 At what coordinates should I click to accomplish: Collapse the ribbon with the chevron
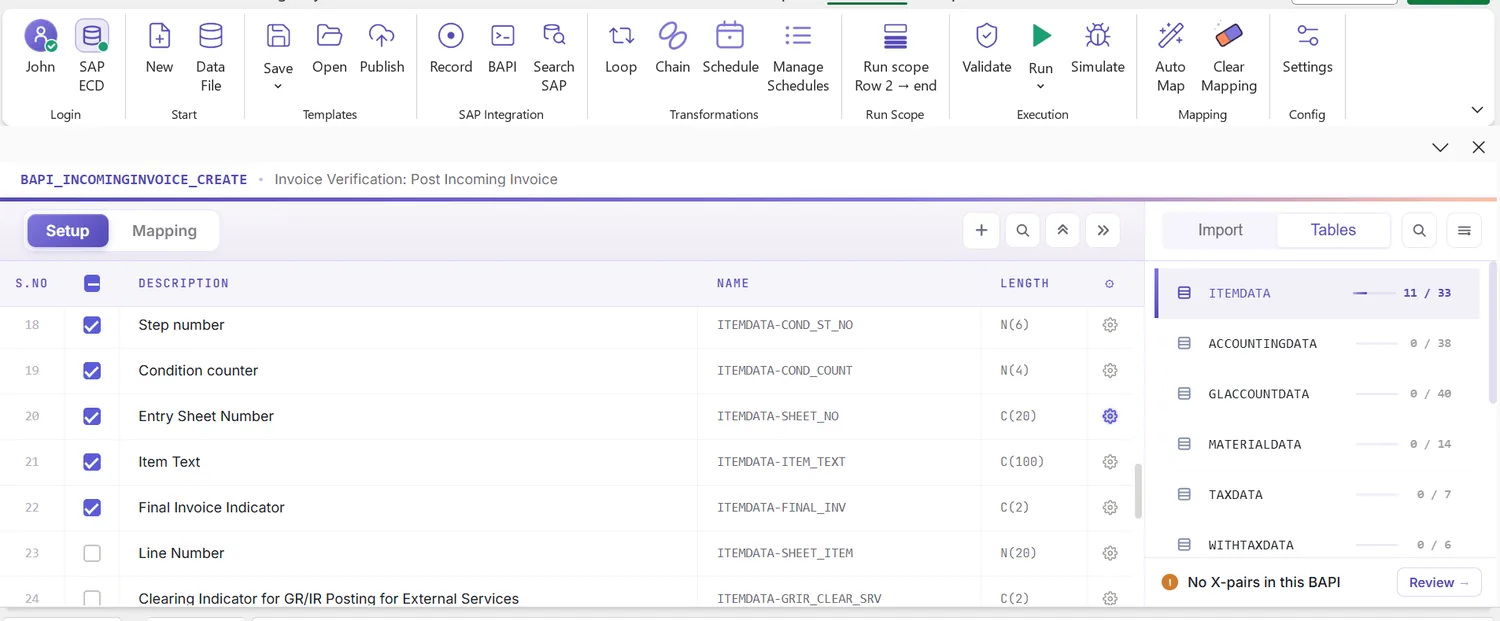click(1477, 109)
